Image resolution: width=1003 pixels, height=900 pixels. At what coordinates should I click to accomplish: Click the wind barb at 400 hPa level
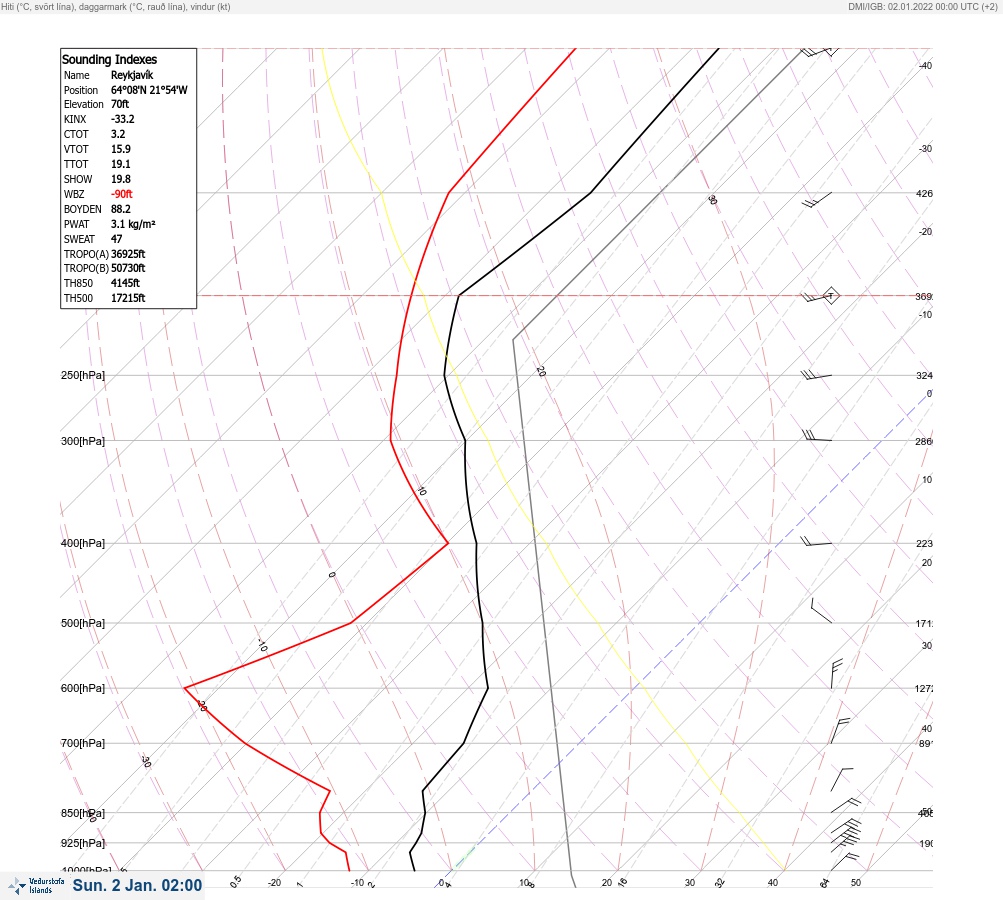click(x=816, y=541)
